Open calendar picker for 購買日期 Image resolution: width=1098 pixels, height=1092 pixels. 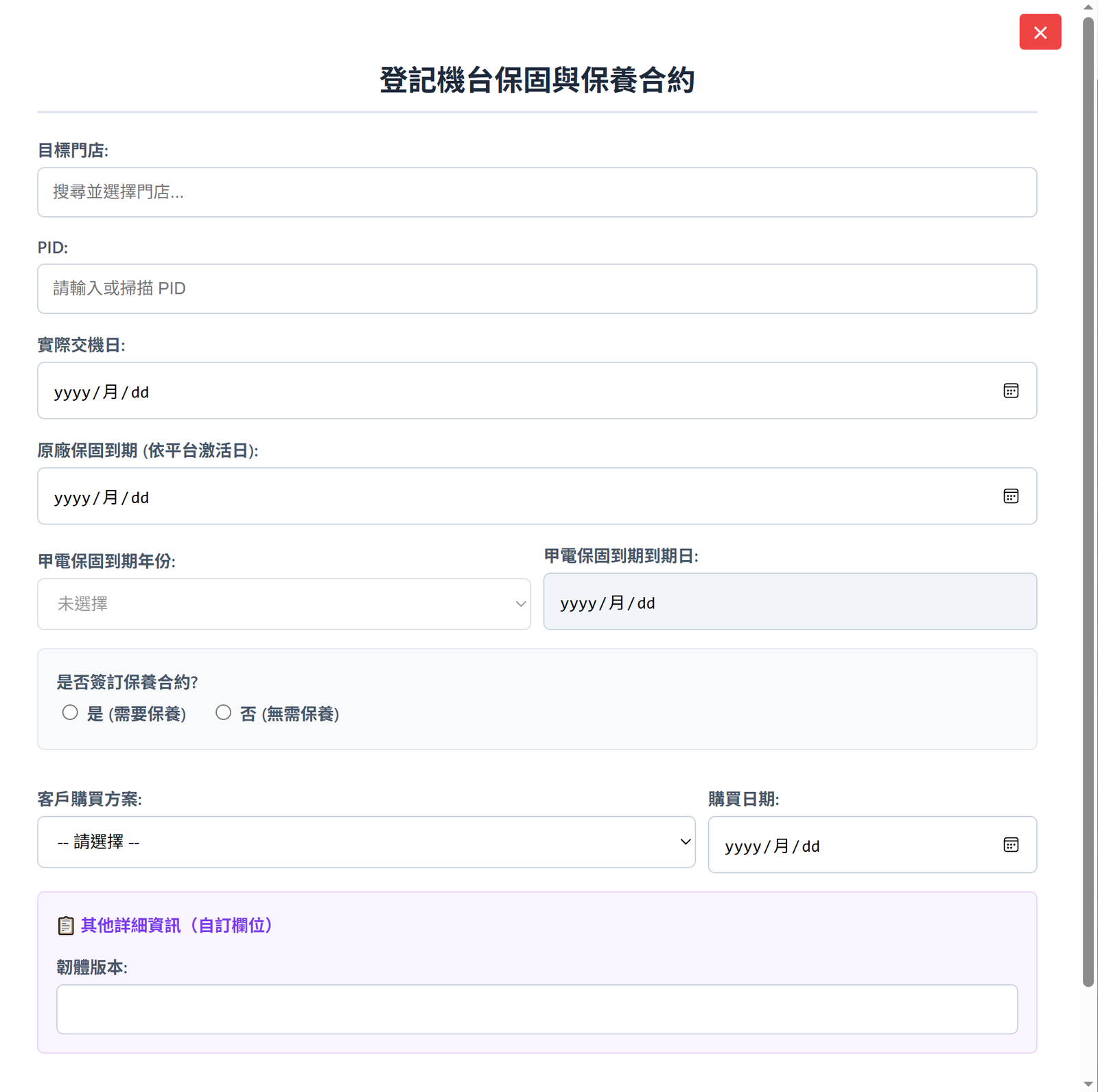coord(1010,845)
